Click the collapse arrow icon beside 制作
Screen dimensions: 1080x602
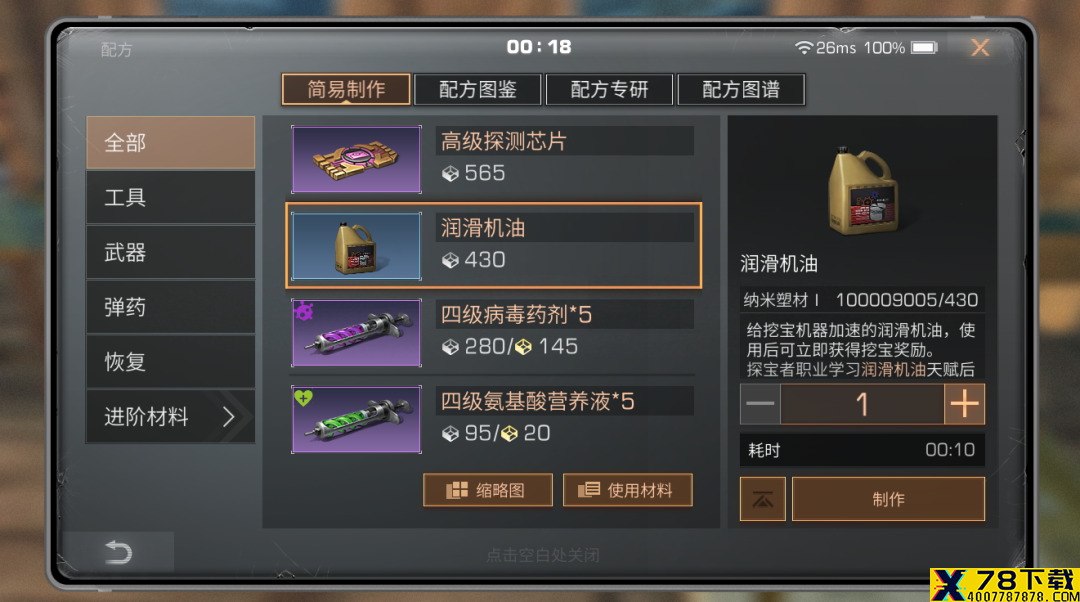pyautogui.click(x=762, y=499)
